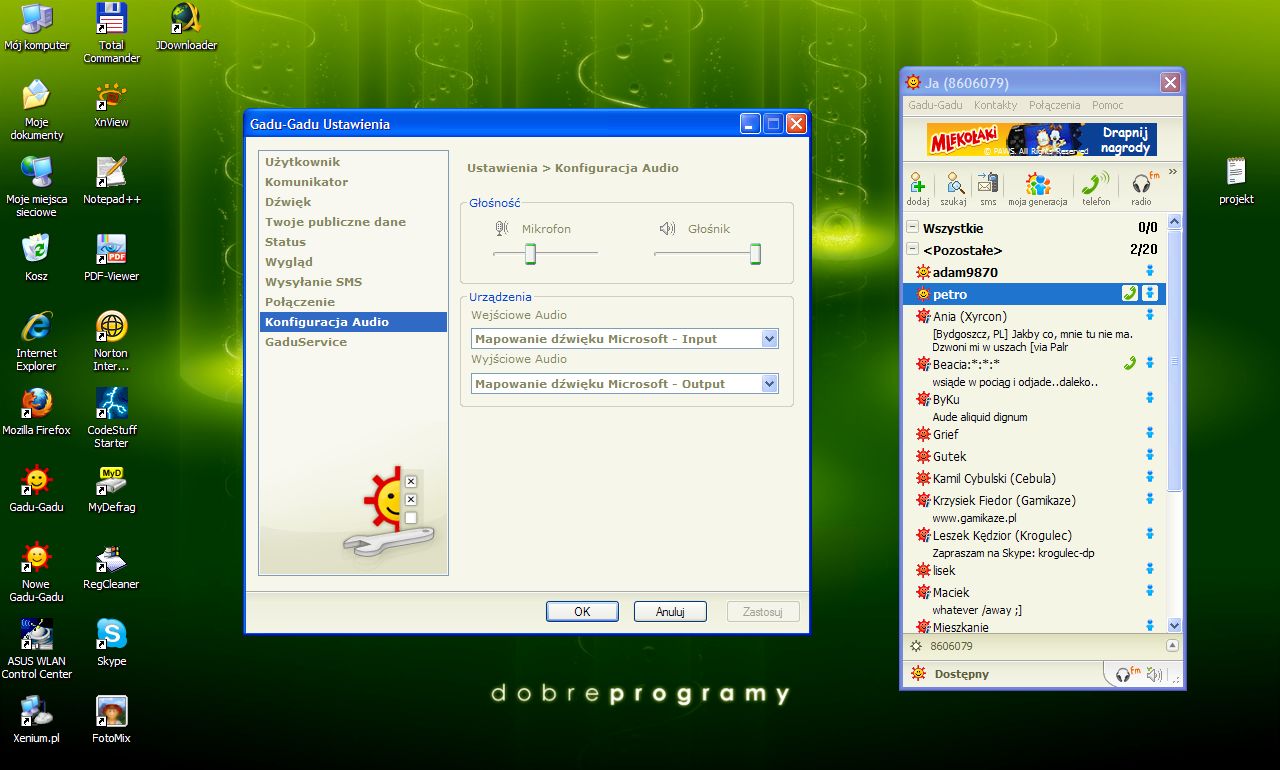This screenshot has height=770, width=1280.
Task: Open JDownloader desktop icon
Action: click(x=186, y=27)
